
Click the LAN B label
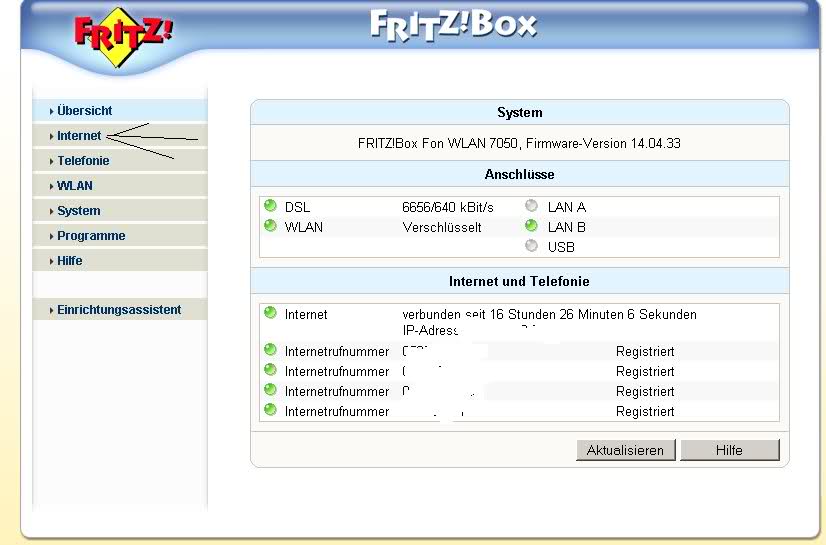(567, 227)
